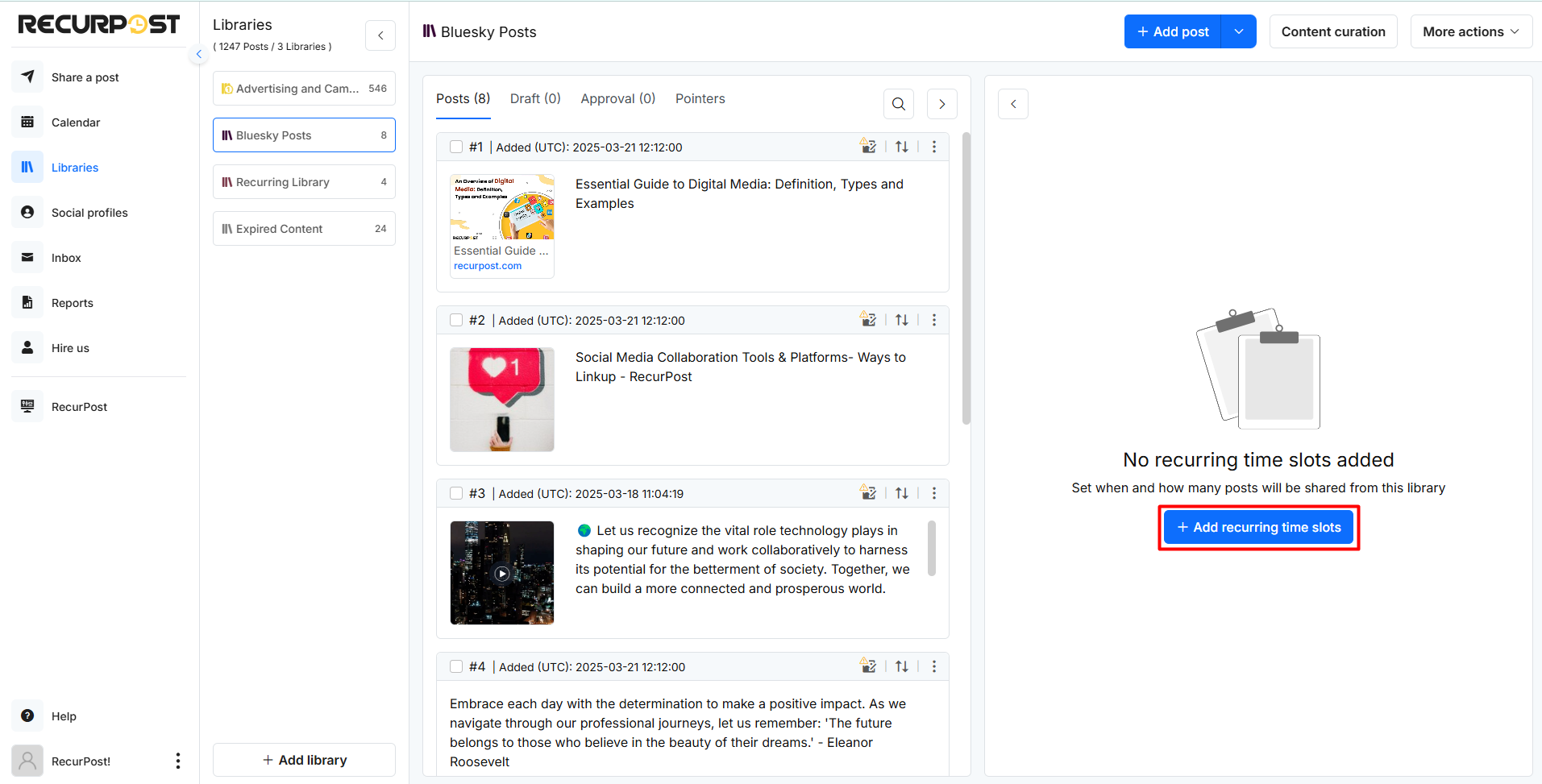The width and height of the screenshot is (1542, 784).
Task: Click the Add library button
Action: [x=304, y=760]
